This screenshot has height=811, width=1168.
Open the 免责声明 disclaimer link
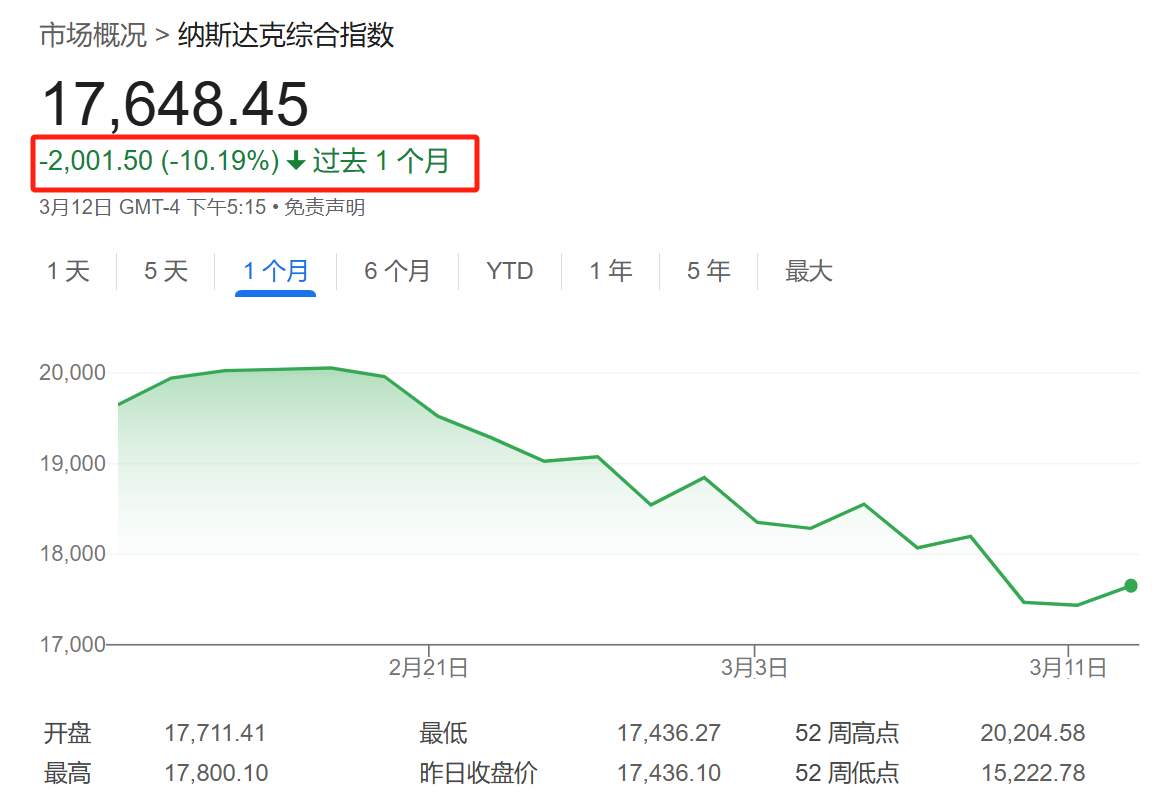[x=325, y=208]
